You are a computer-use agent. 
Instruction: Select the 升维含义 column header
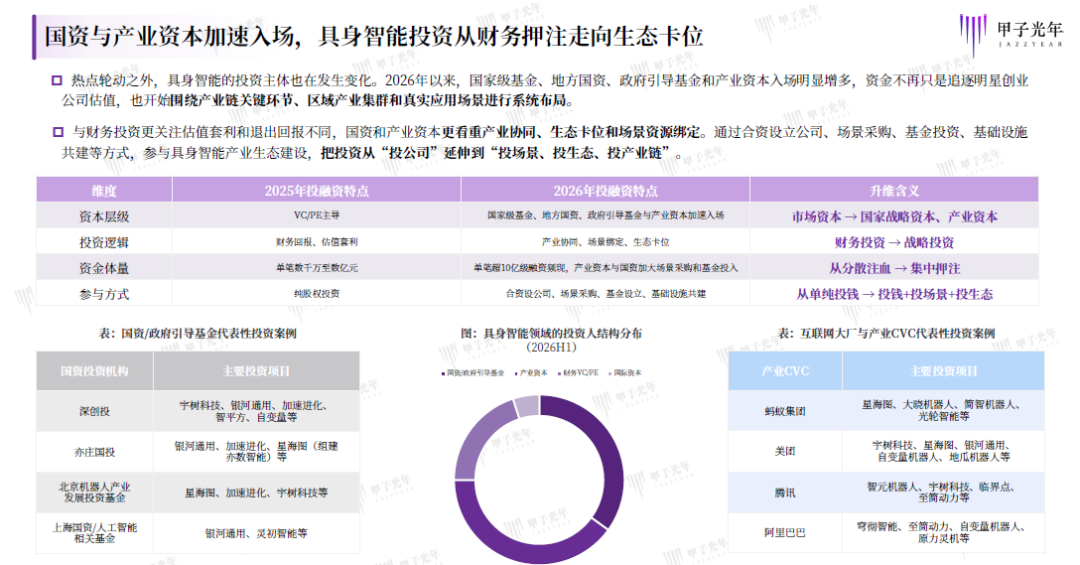[x=894, y=191]
